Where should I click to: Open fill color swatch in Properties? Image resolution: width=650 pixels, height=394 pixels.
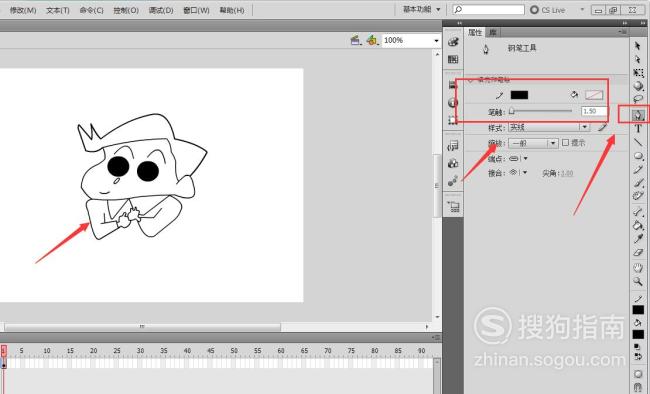pyautogui.click(x=594, y=95)
